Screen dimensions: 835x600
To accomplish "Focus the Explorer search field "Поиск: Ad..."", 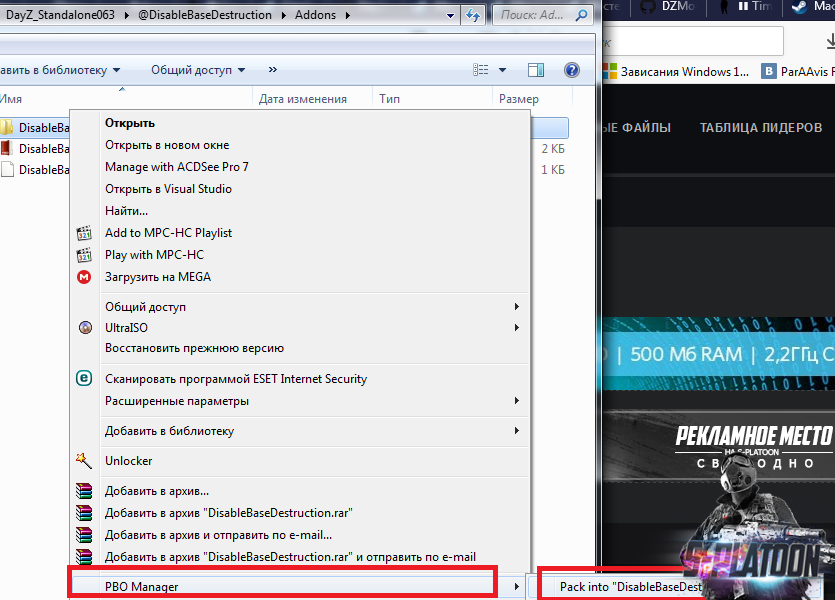I will click(x=543, y=15).
